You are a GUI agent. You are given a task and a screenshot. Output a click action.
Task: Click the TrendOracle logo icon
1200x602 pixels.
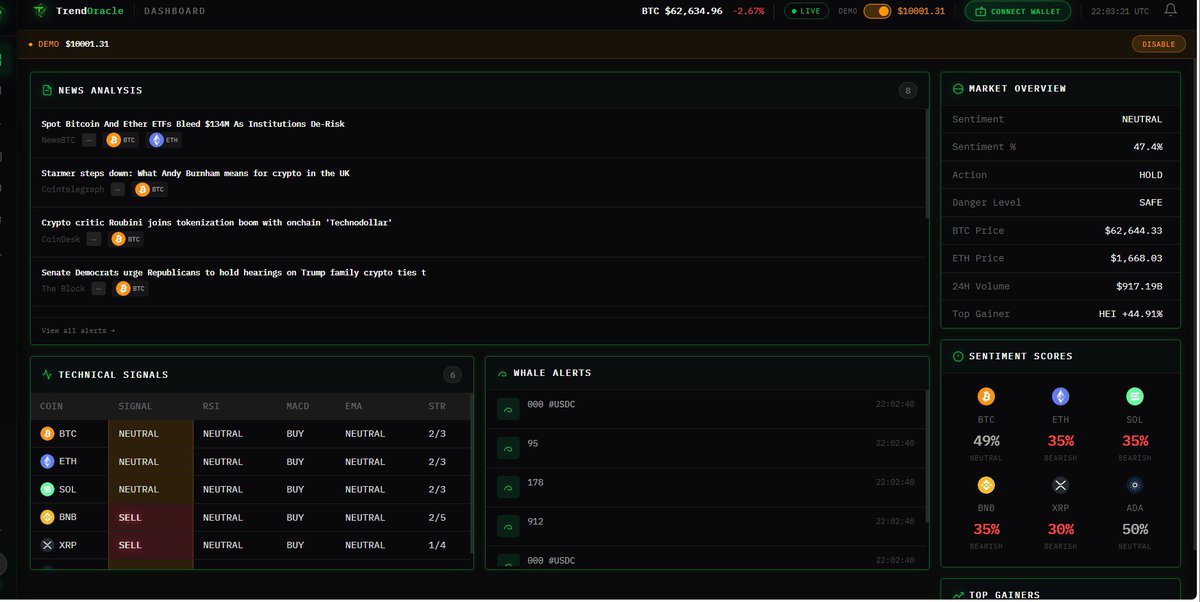point(40,11)
